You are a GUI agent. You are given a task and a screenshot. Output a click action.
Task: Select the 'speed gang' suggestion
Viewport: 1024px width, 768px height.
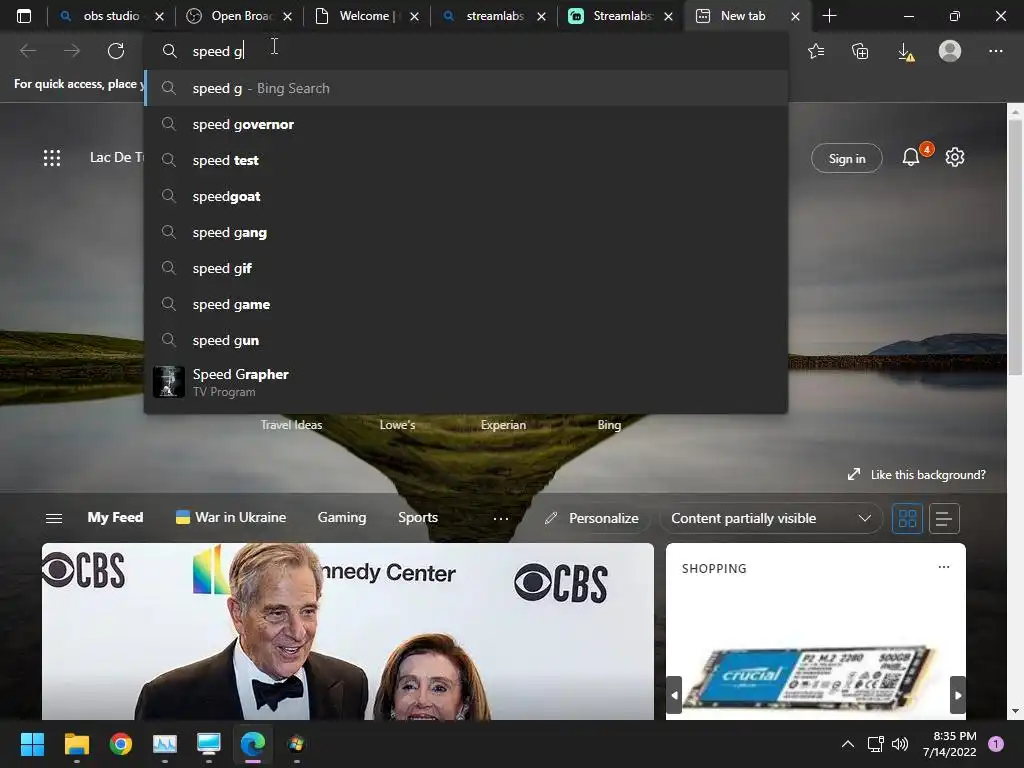coord(466,232)
